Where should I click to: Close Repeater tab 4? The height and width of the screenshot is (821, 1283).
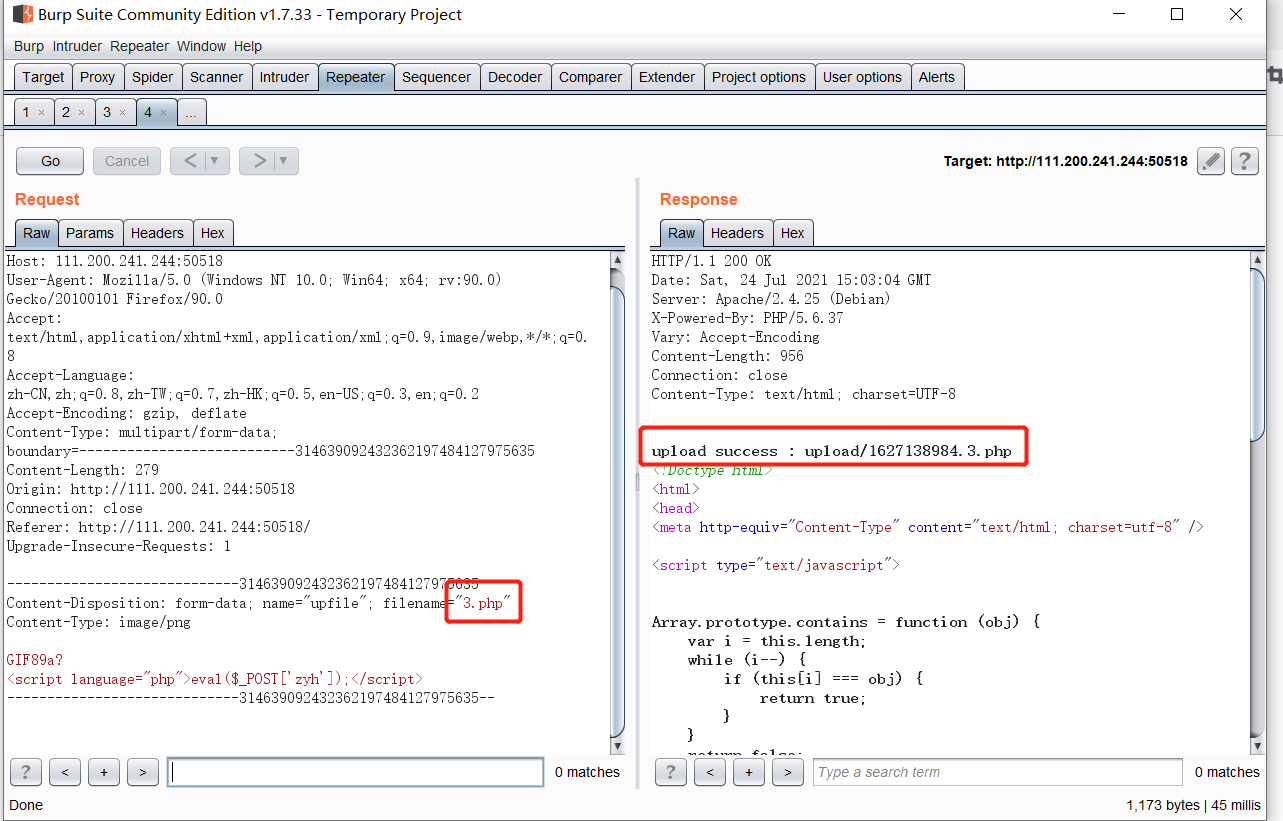163,113
